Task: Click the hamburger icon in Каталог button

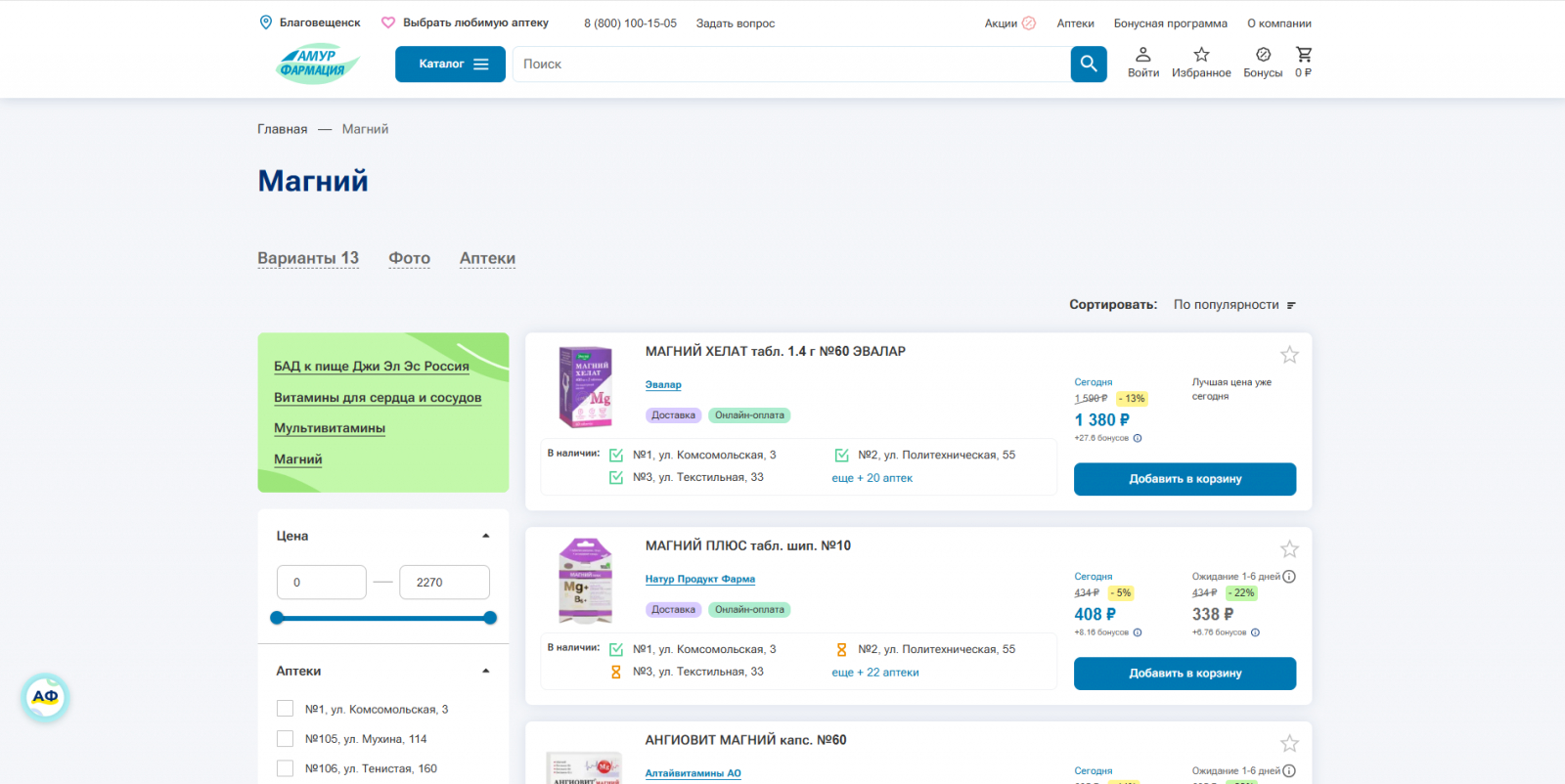Action: pyautogui.click(x=481, y=65)
